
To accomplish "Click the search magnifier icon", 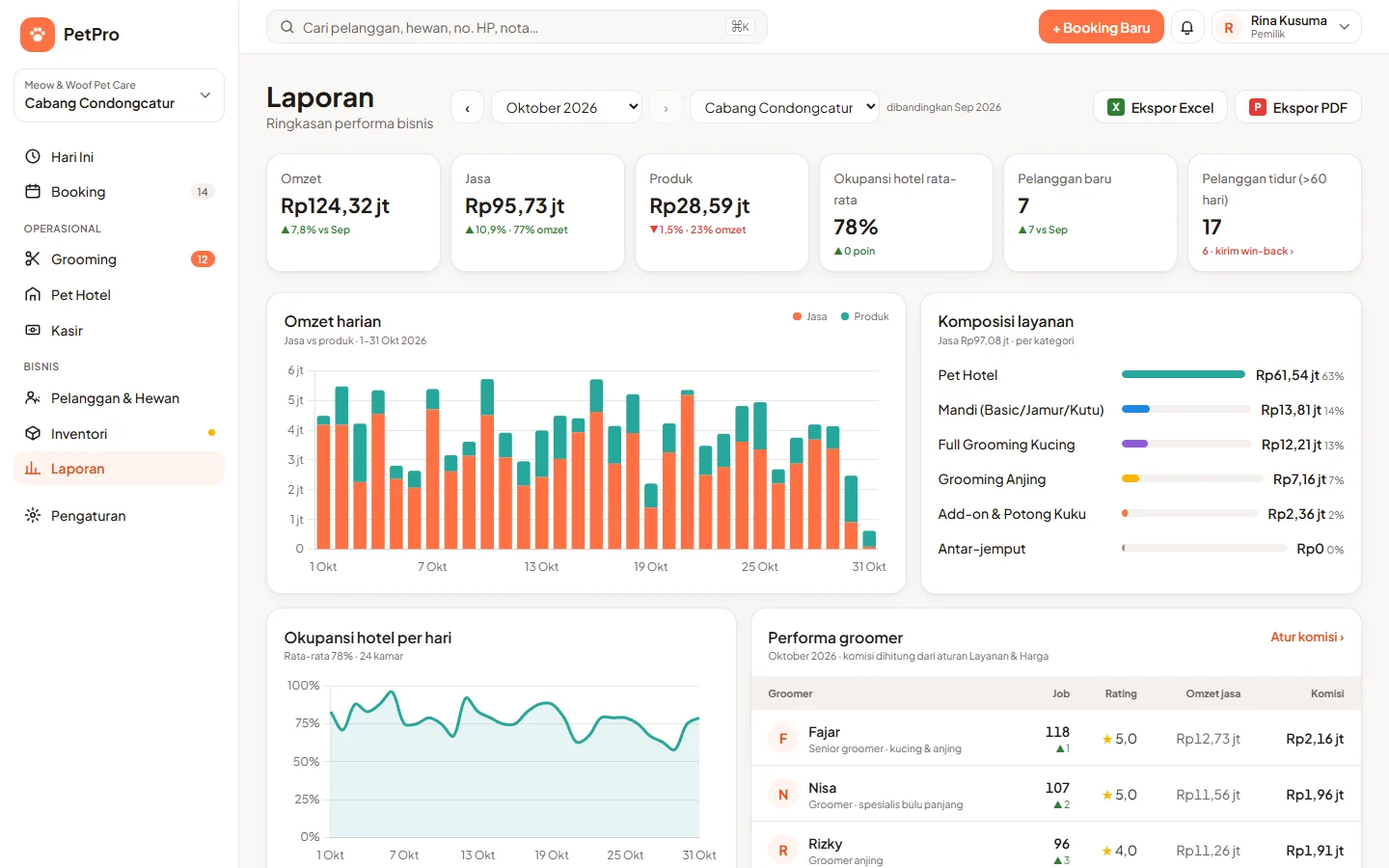I will tap(286, 27).
